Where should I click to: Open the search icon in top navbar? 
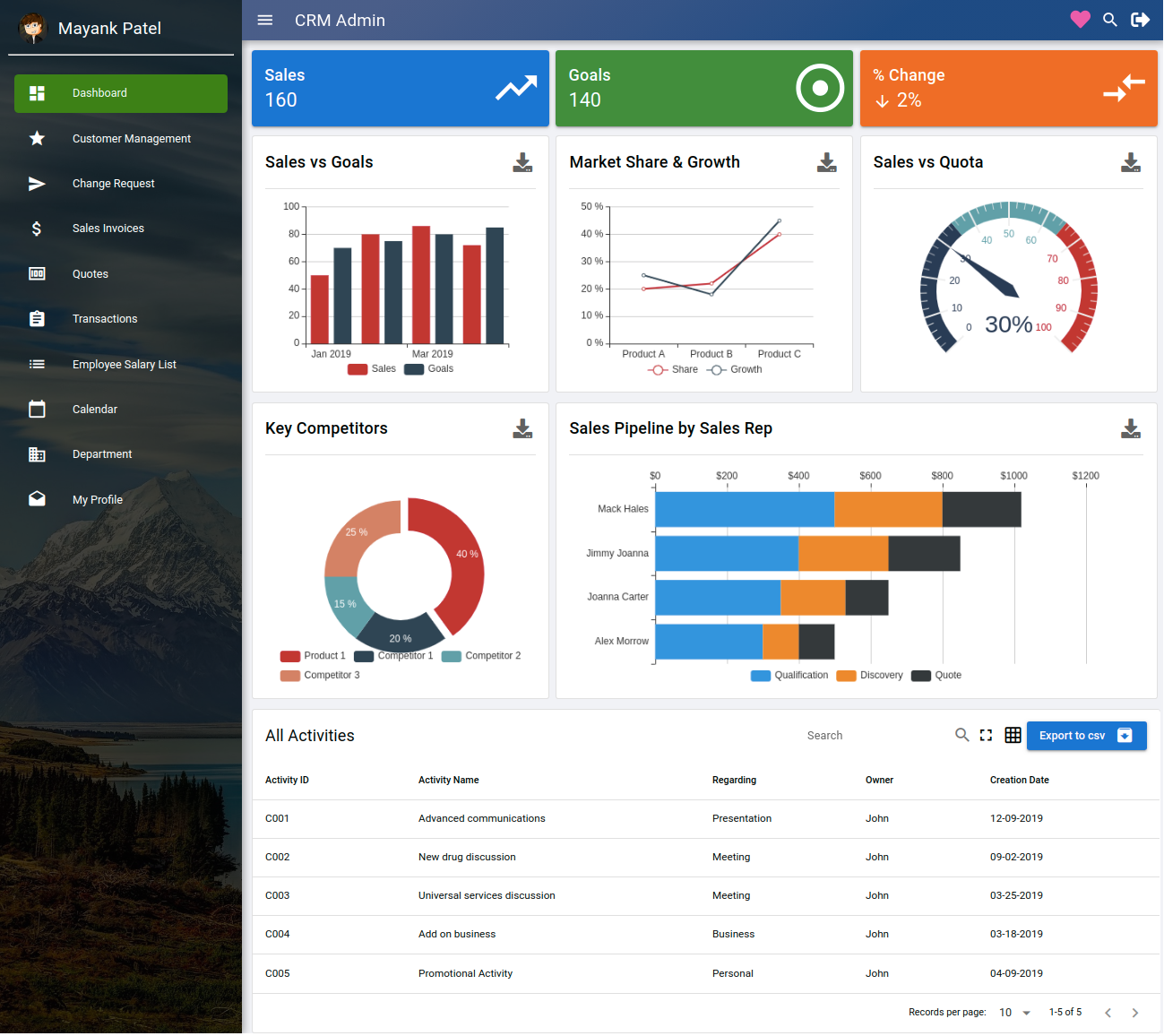[x=1110, y=19]
